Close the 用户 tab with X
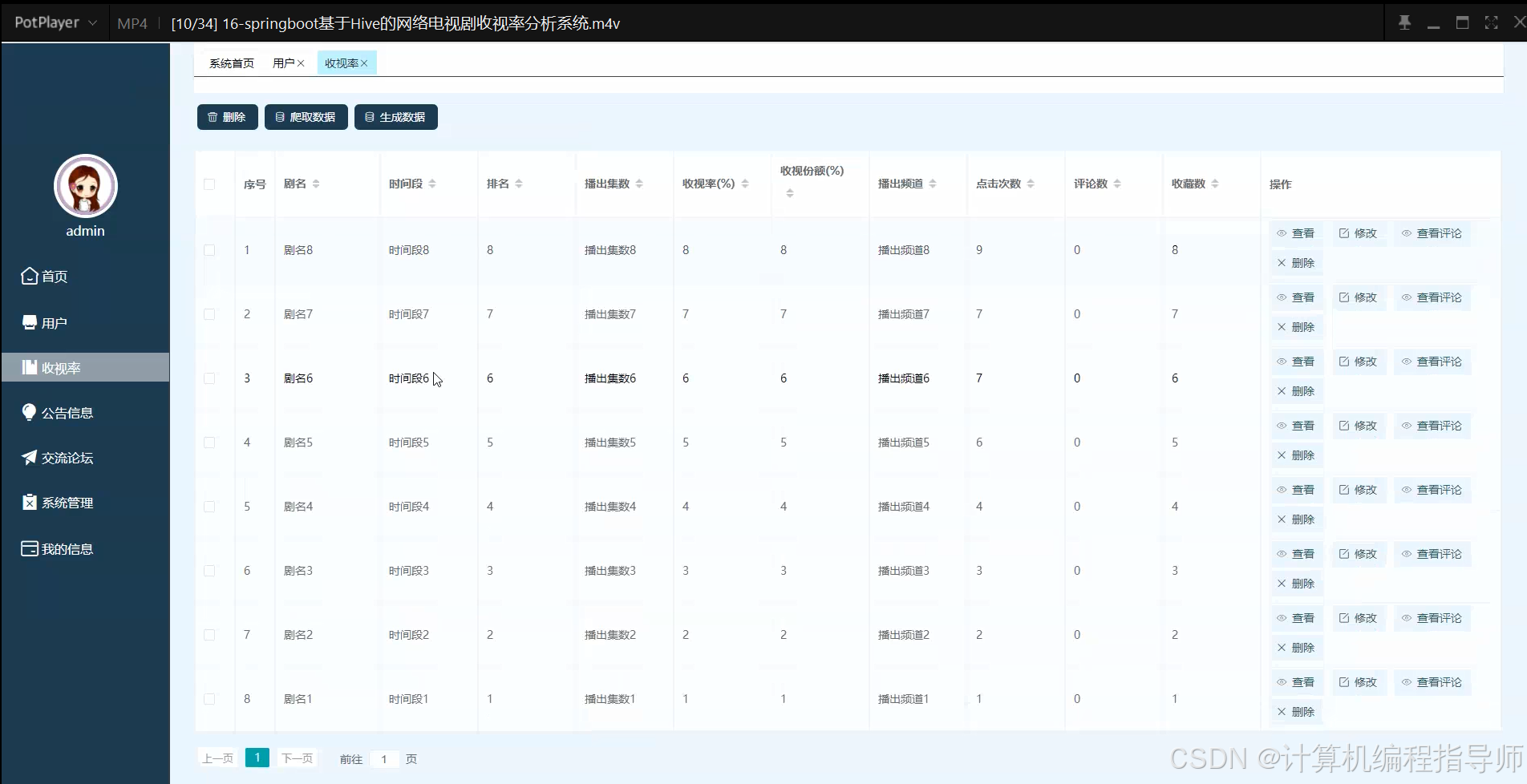Screen dimensions: 1527x784 (301, 63)
